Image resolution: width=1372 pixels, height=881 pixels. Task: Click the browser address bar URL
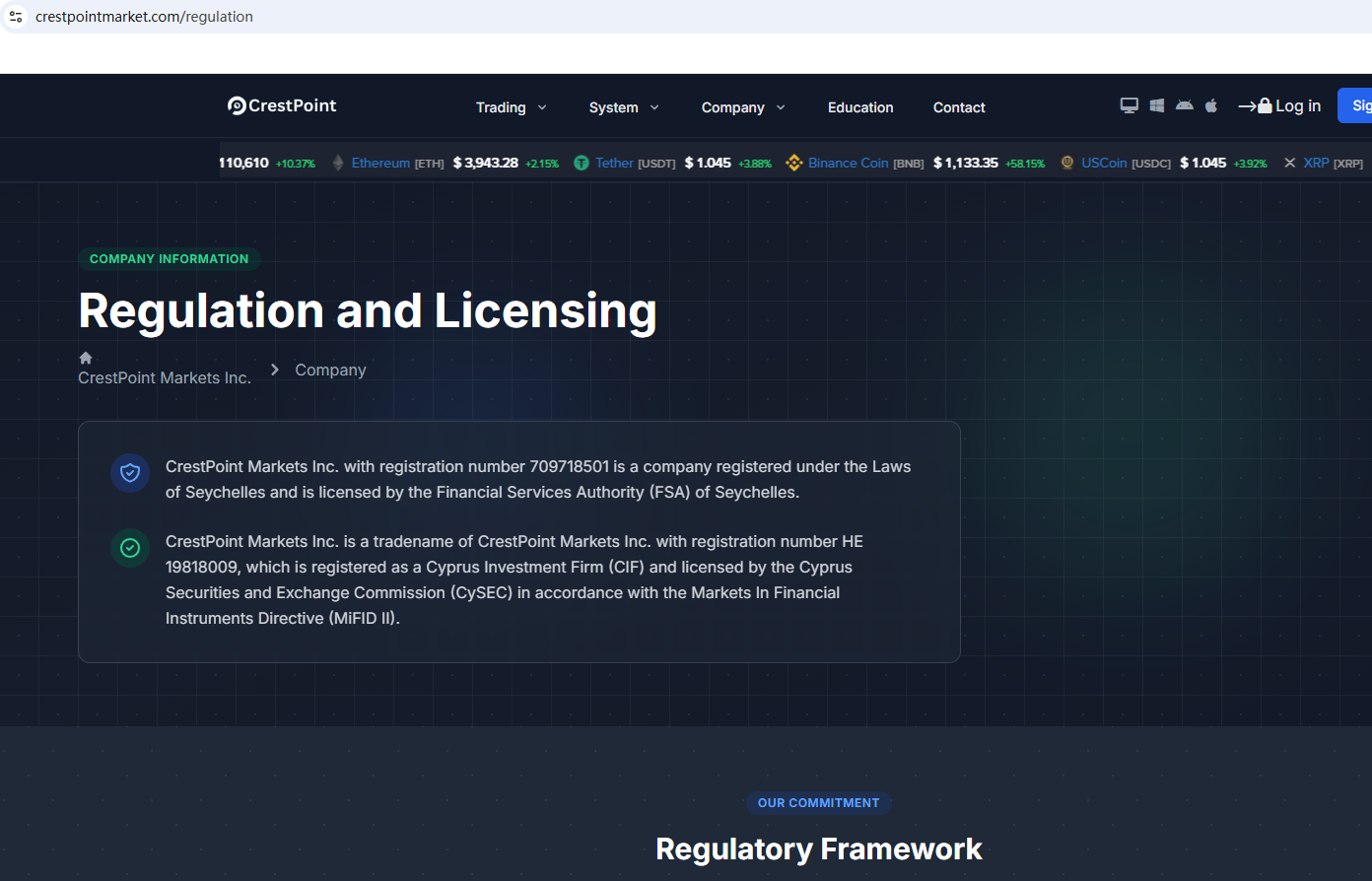pos(144,17)
